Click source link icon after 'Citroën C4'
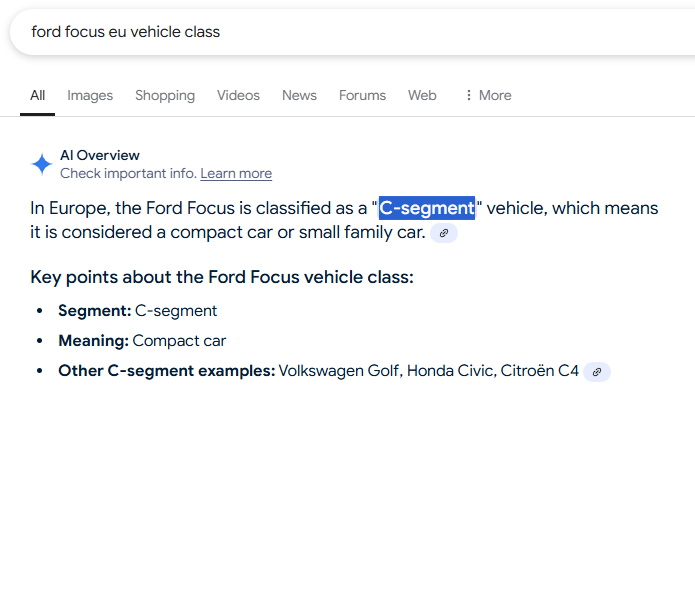The image size is (695, 608). click(x=597, y=372)
